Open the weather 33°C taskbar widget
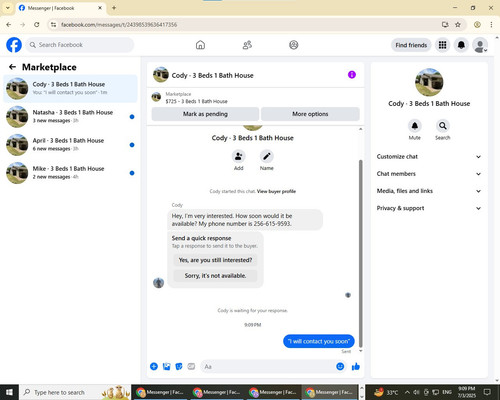Viewport: 500px width, 400px height. [386, 392]
